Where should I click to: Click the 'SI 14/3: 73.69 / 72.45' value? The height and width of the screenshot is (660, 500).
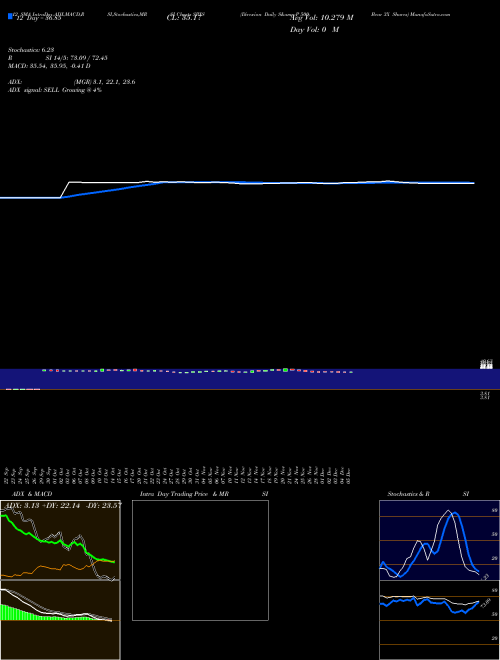(x=79, y=58)
